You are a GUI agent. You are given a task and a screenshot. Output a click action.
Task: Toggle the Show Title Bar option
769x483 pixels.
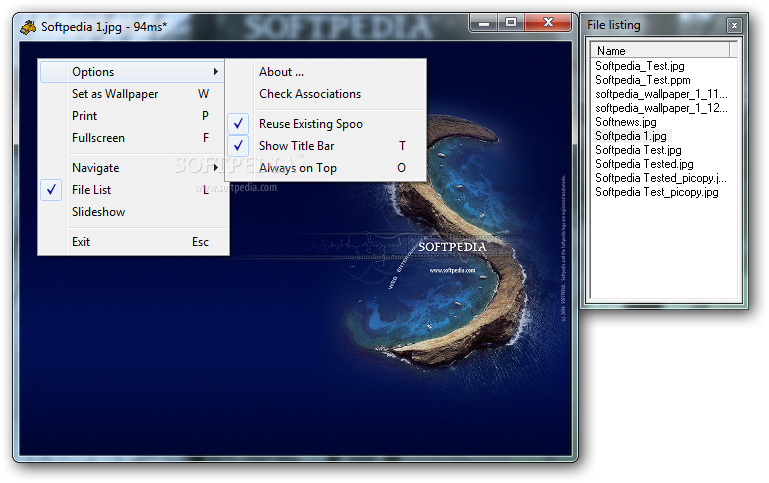(x=326, y=146)
